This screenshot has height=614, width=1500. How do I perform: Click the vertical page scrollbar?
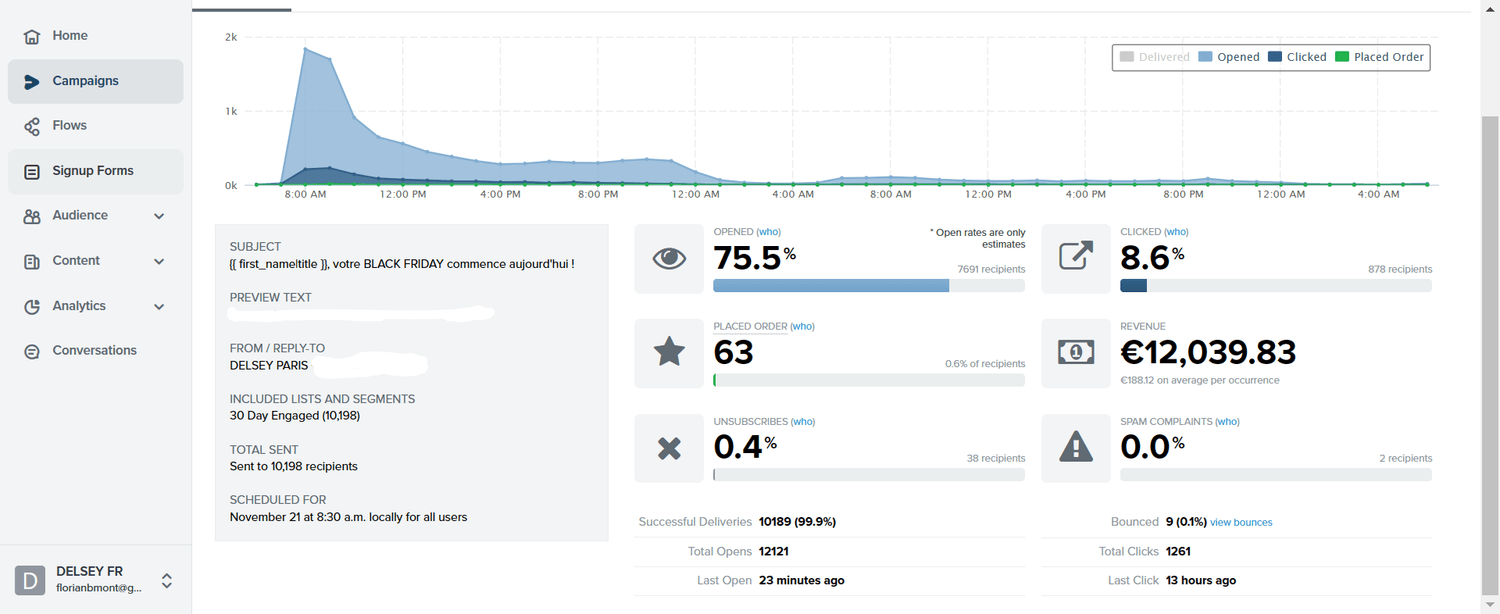pyautogui.click(x=1489, y=350)
